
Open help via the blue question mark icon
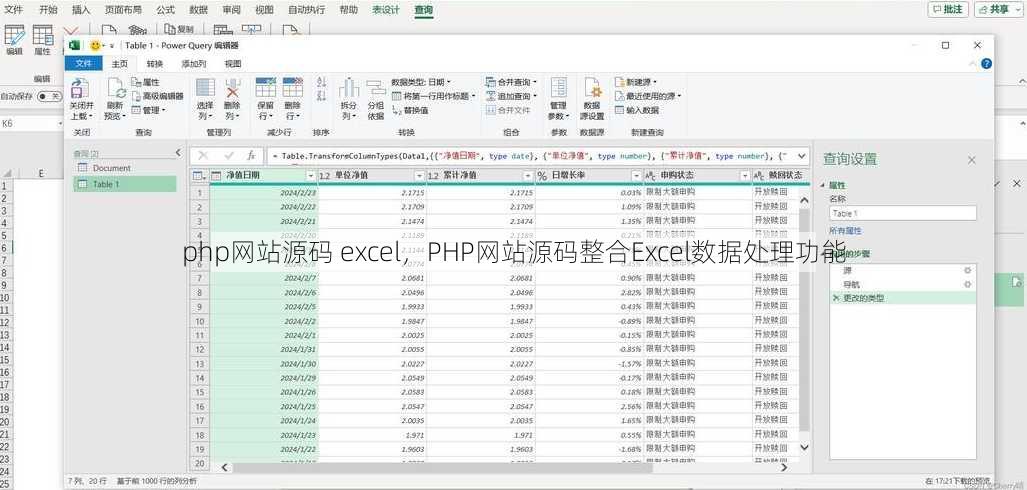click(x=986, y=64)
